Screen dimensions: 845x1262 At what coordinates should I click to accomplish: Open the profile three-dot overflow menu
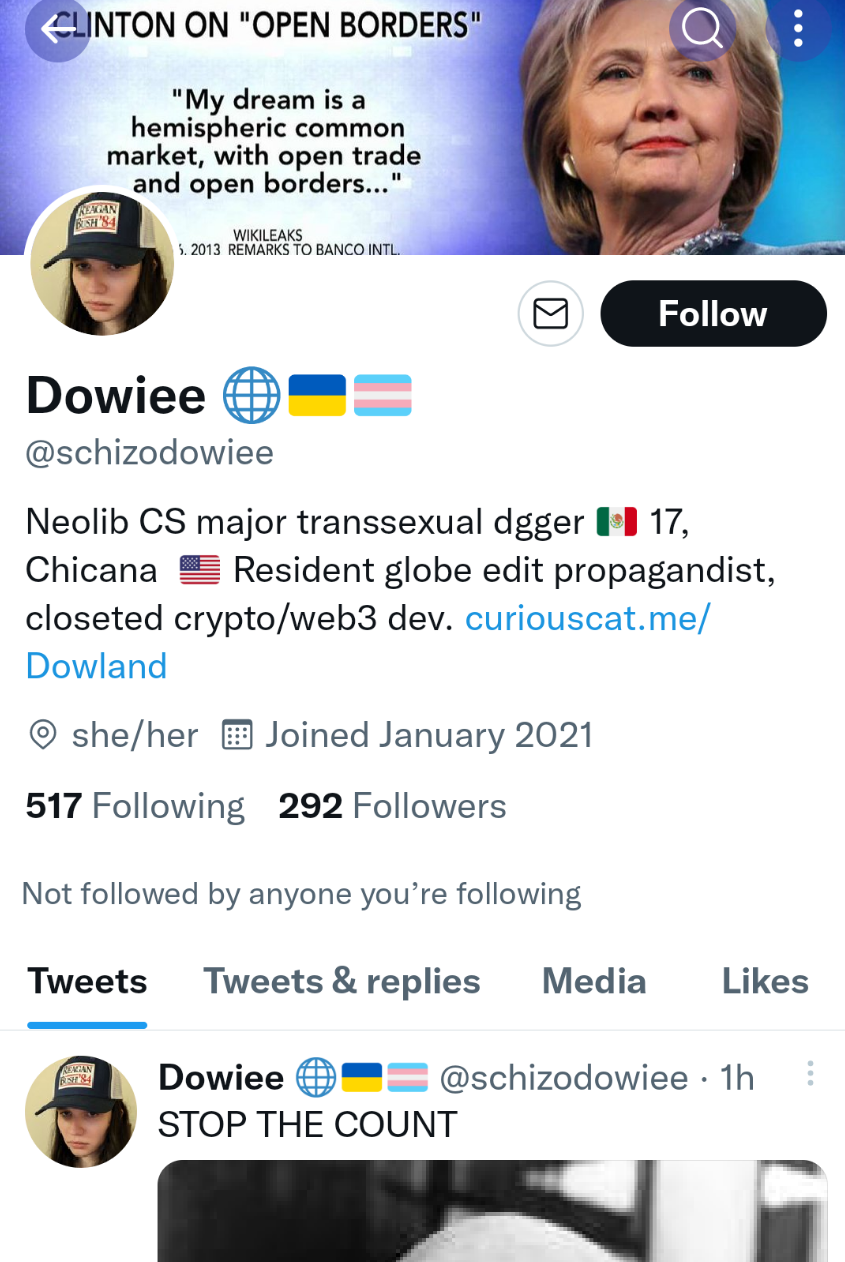[x=798, y=30]
